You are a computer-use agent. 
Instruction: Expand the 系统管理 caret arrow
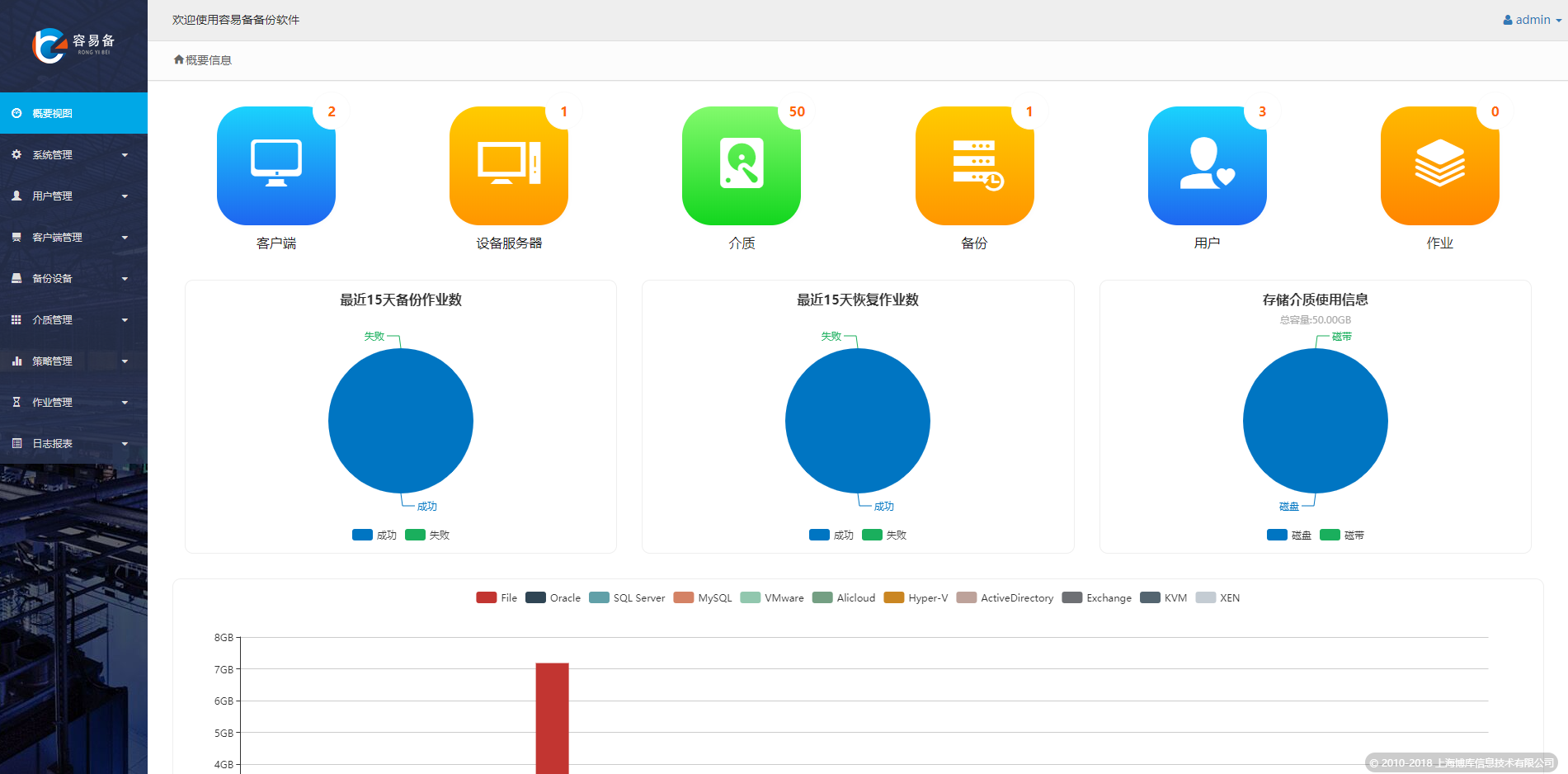(125, 155)
